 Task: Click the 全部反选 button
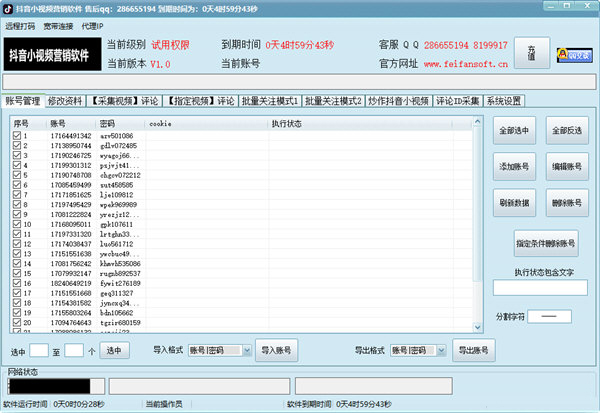[567, 131]
